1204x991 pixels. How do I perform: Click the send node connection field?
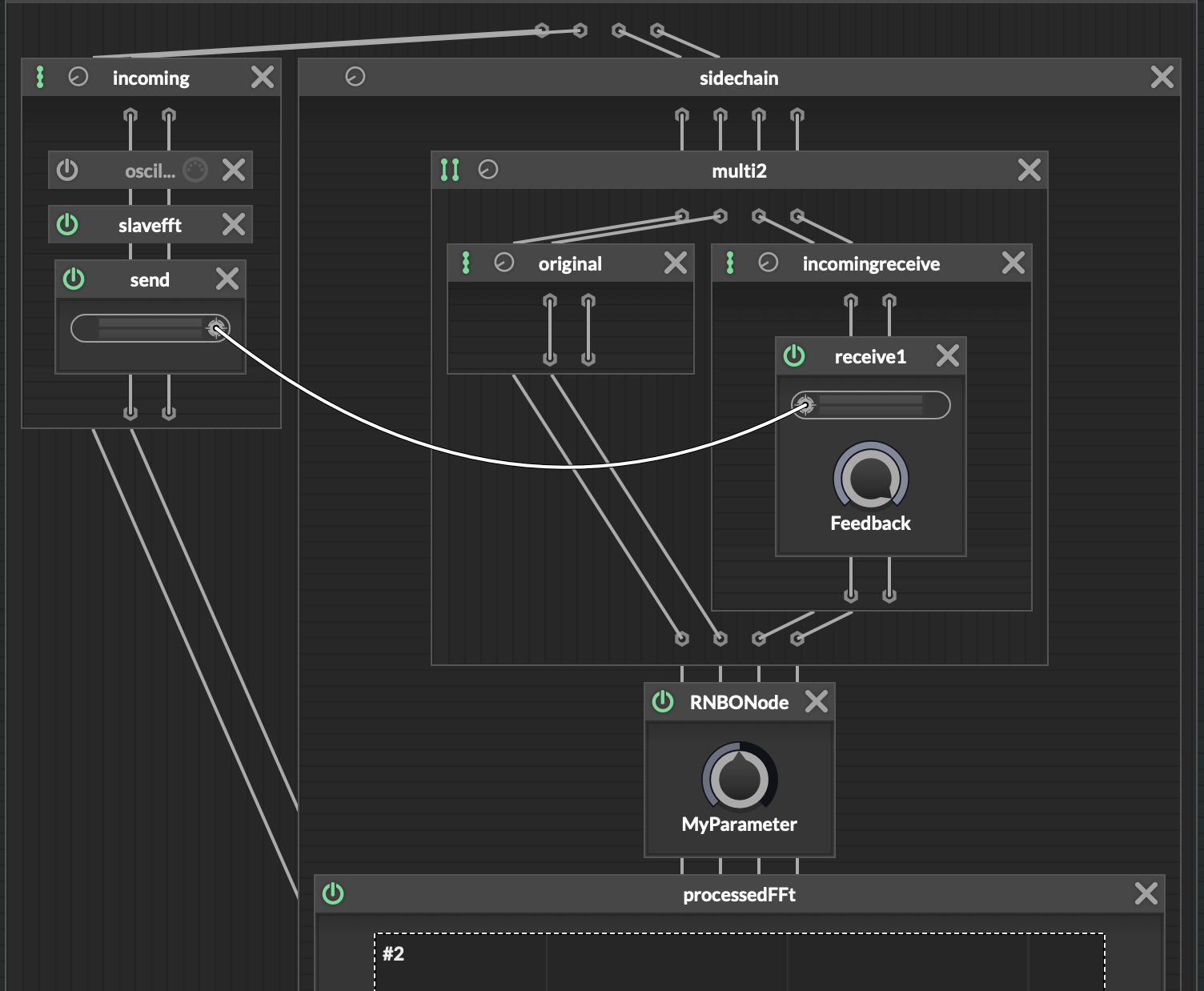tap(150, 328)
